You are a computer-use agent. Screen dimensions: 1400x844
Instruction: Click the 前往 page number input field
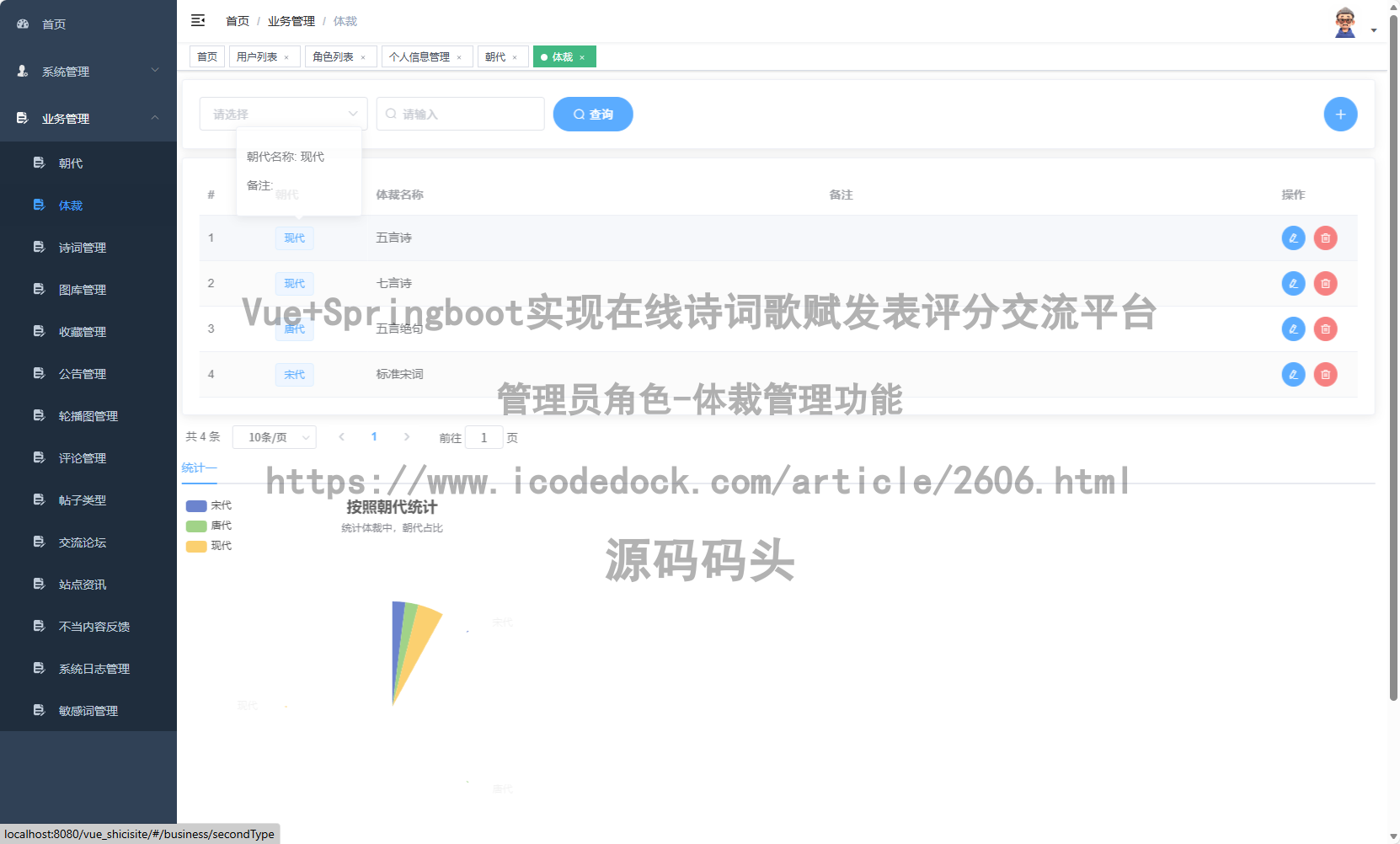click(484, 437)
